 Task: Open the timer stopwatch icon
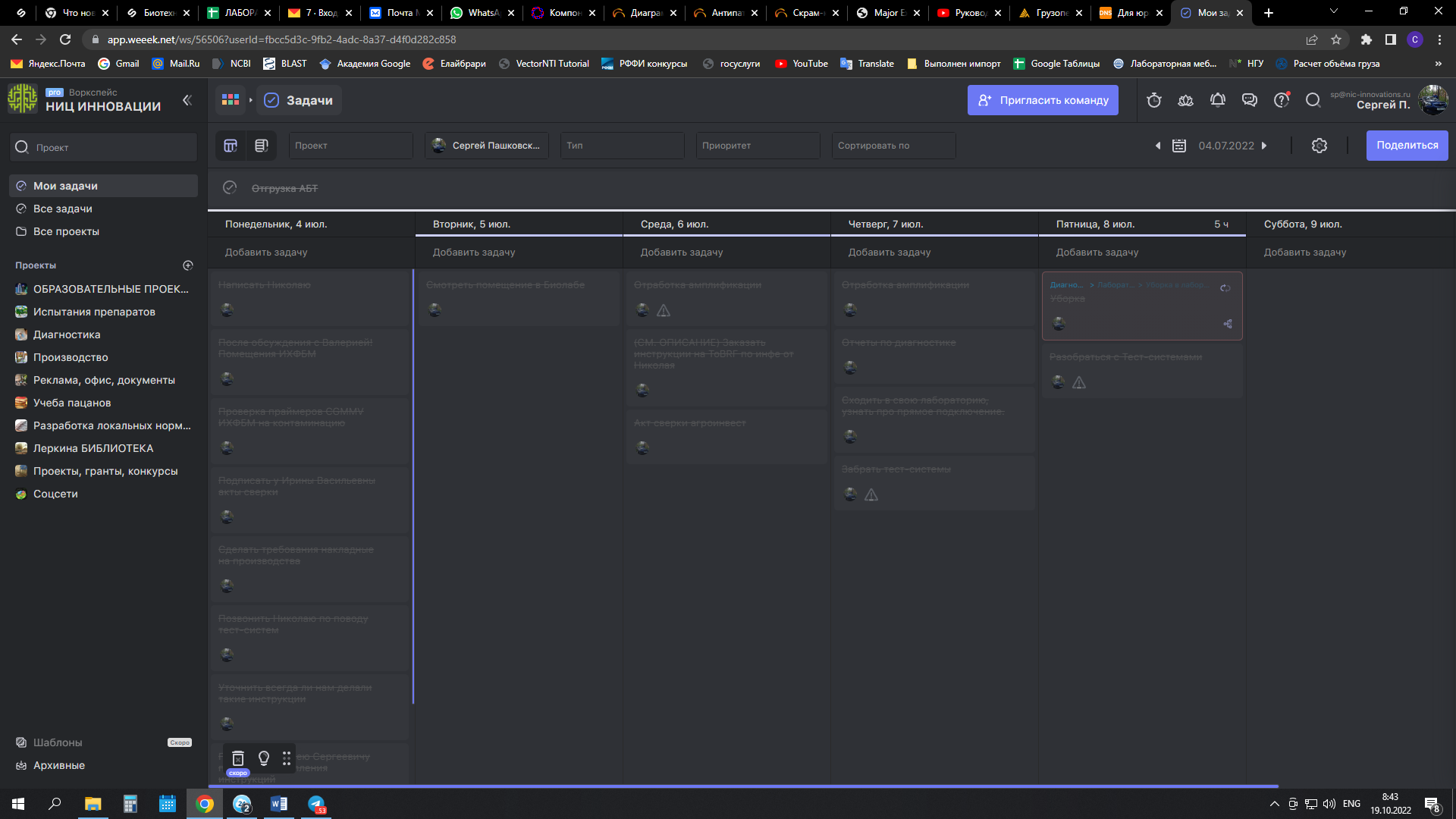pyautogui.click(x=1154, y=100)
